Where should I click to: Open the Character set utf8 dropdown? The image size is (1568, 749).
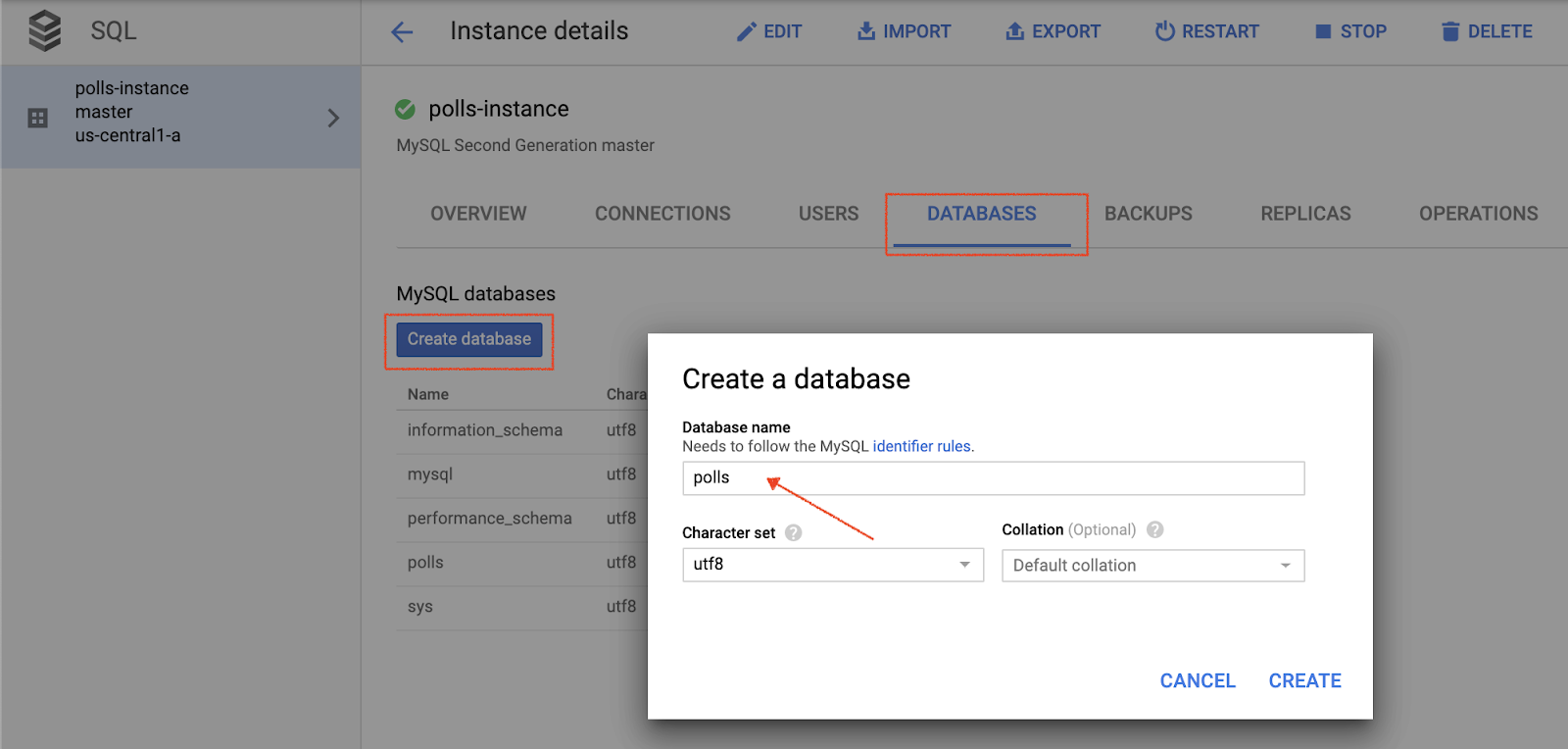tap(832, 565)
